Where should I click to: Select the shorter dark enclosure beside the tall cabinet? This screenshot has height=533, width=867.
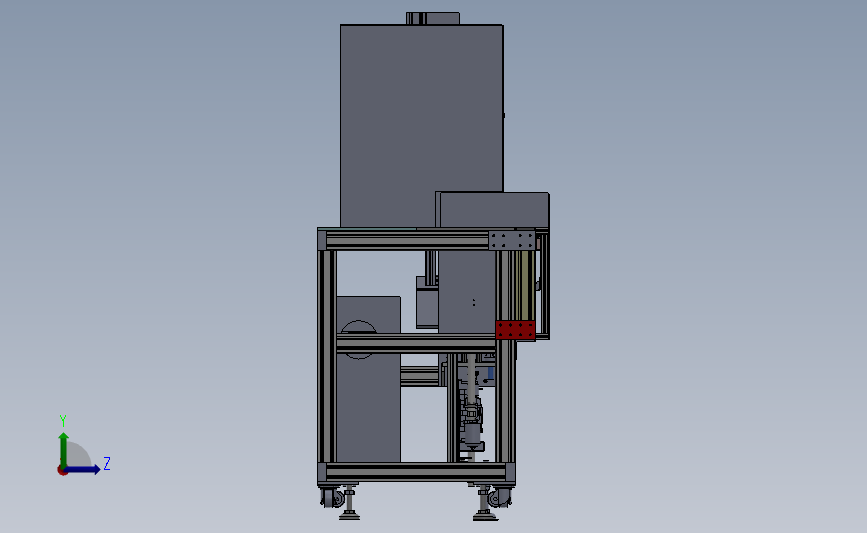coord(492,210)
